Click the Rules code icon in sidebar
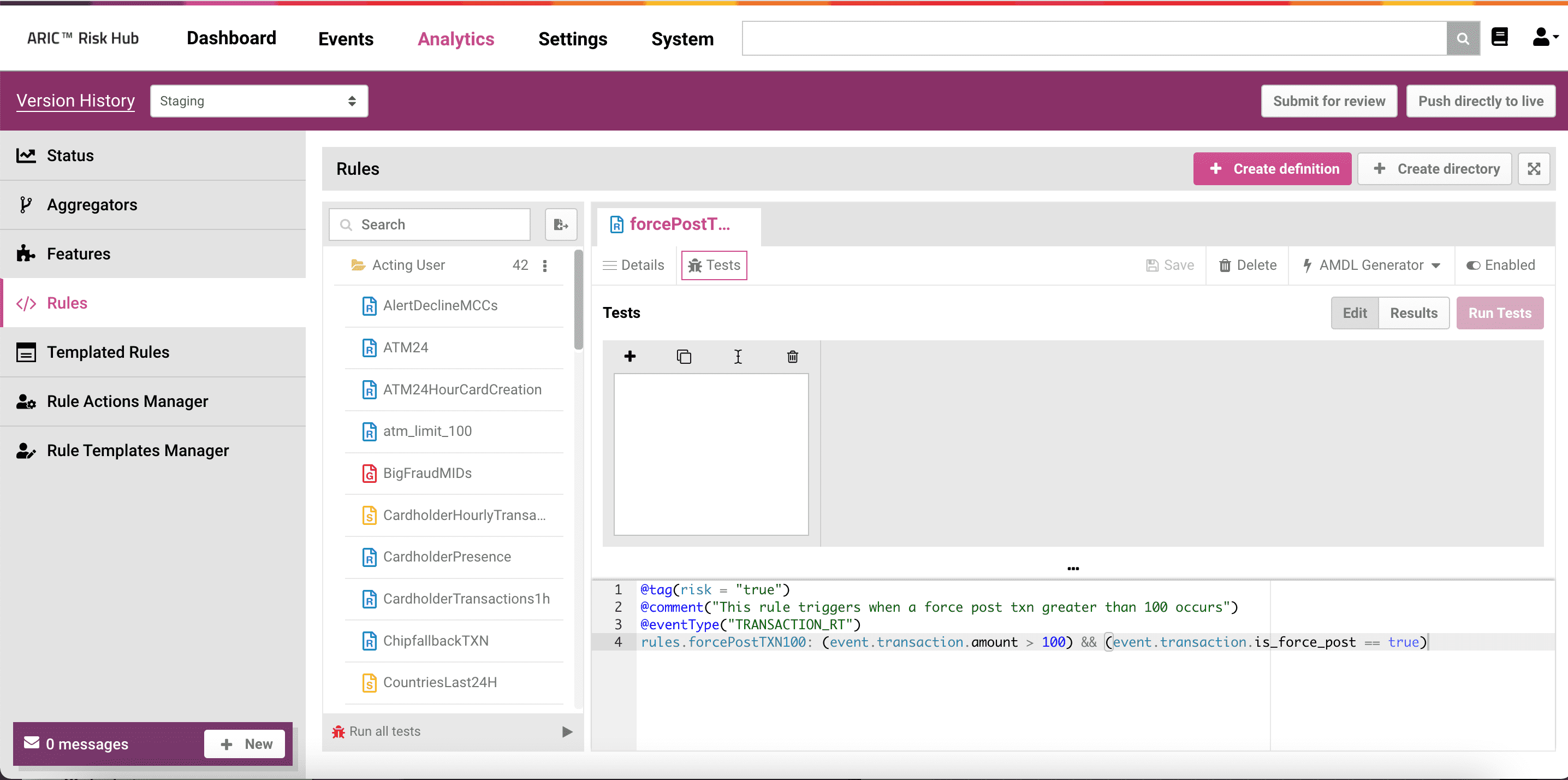The image size is (1568, 780). click(x=26, y=303)
